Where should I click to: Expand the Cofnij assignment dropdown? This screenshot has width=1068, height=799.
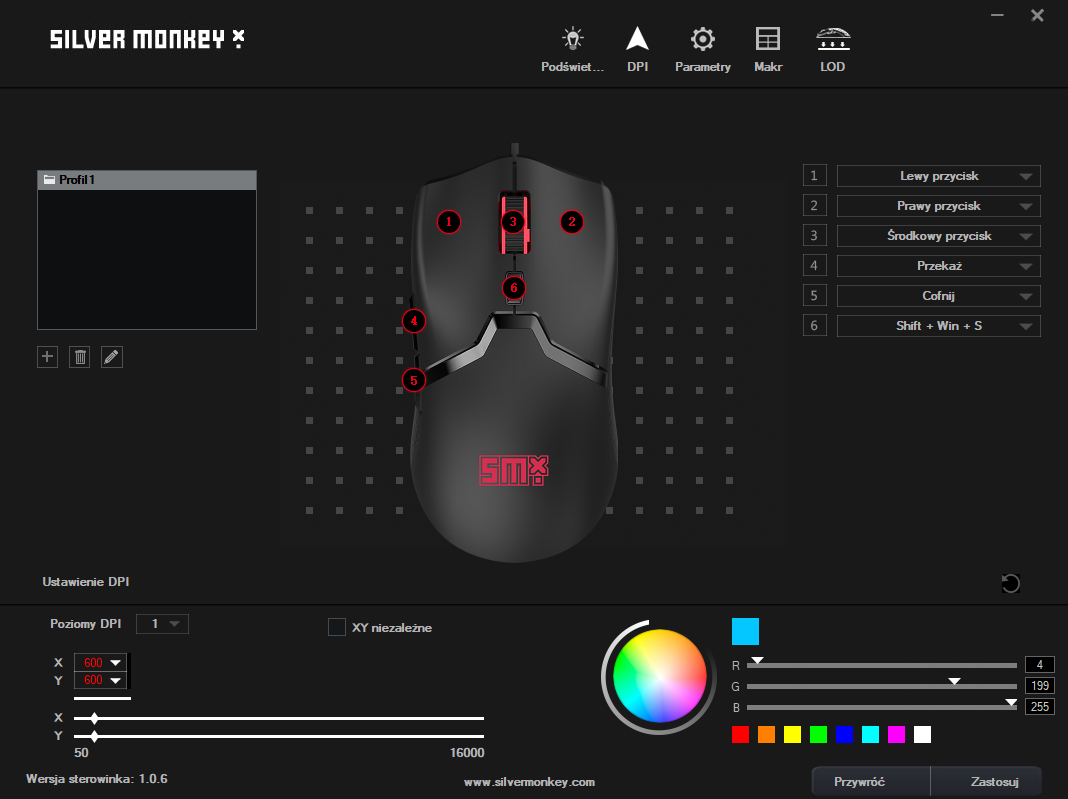[938, 296]
